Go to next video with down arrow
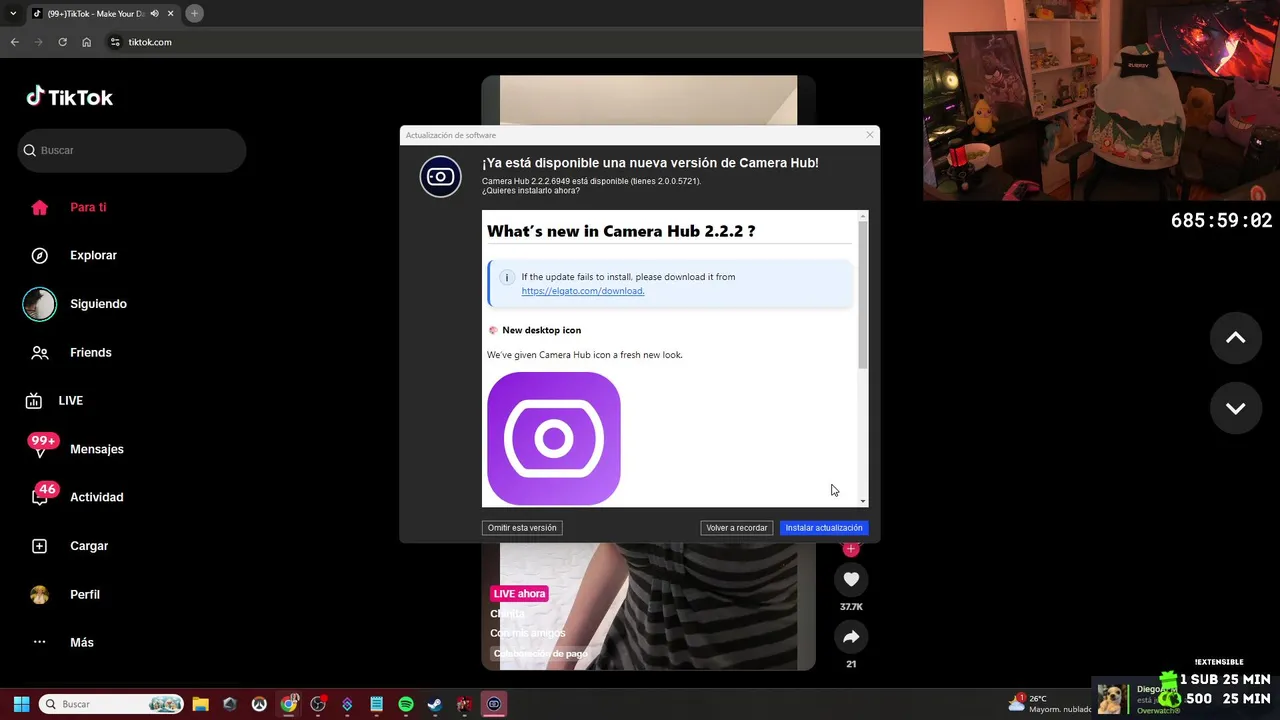This screenshot has height=720, width=1280. [1236, 408]
